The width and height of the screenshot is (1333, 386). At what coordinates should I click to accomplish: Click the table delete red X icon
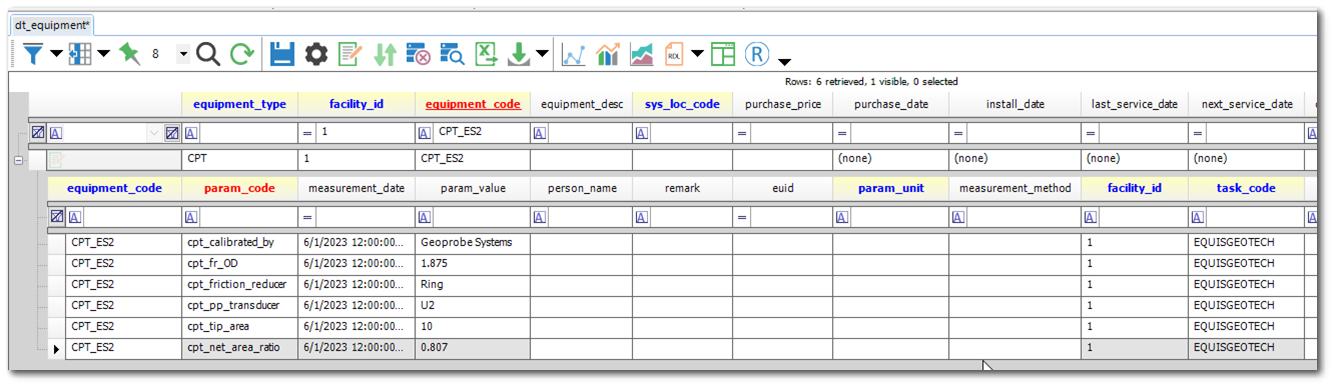(x=418, y=54)
